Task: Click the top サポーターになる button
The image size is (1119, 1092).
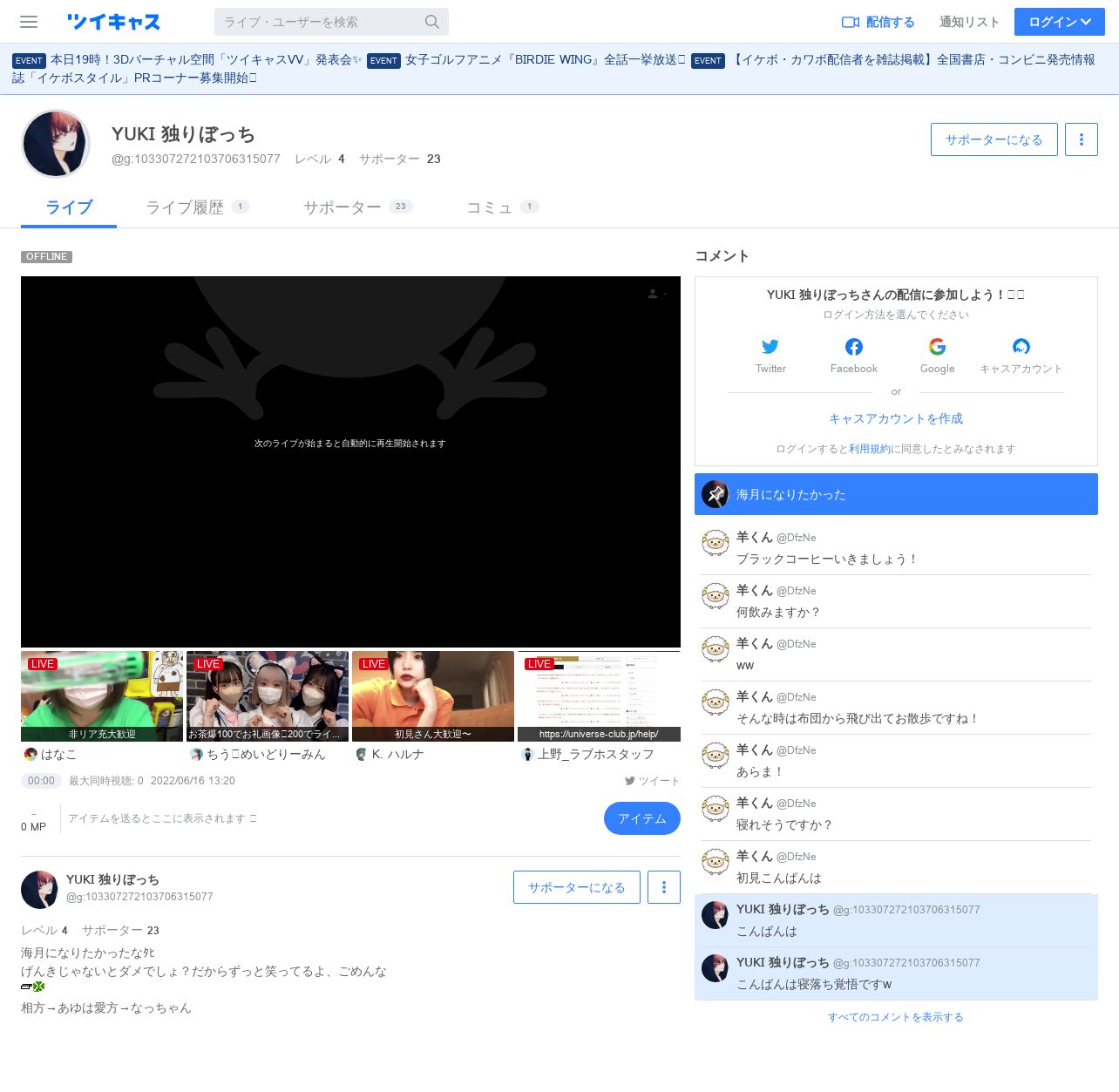Action: [994, 139]
